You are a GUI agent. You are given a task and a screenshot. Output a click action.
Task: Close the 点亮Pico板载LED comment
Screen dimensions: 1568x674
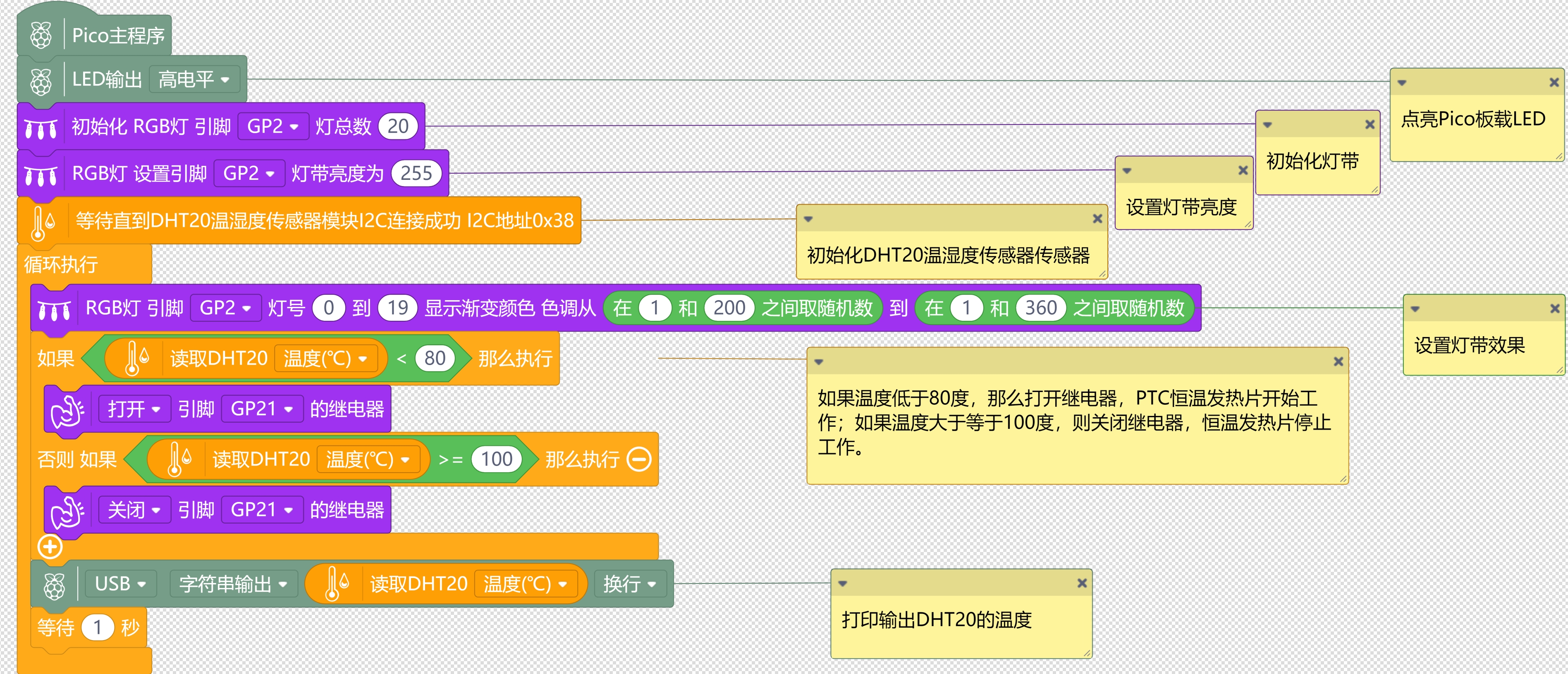[1554, 82]
